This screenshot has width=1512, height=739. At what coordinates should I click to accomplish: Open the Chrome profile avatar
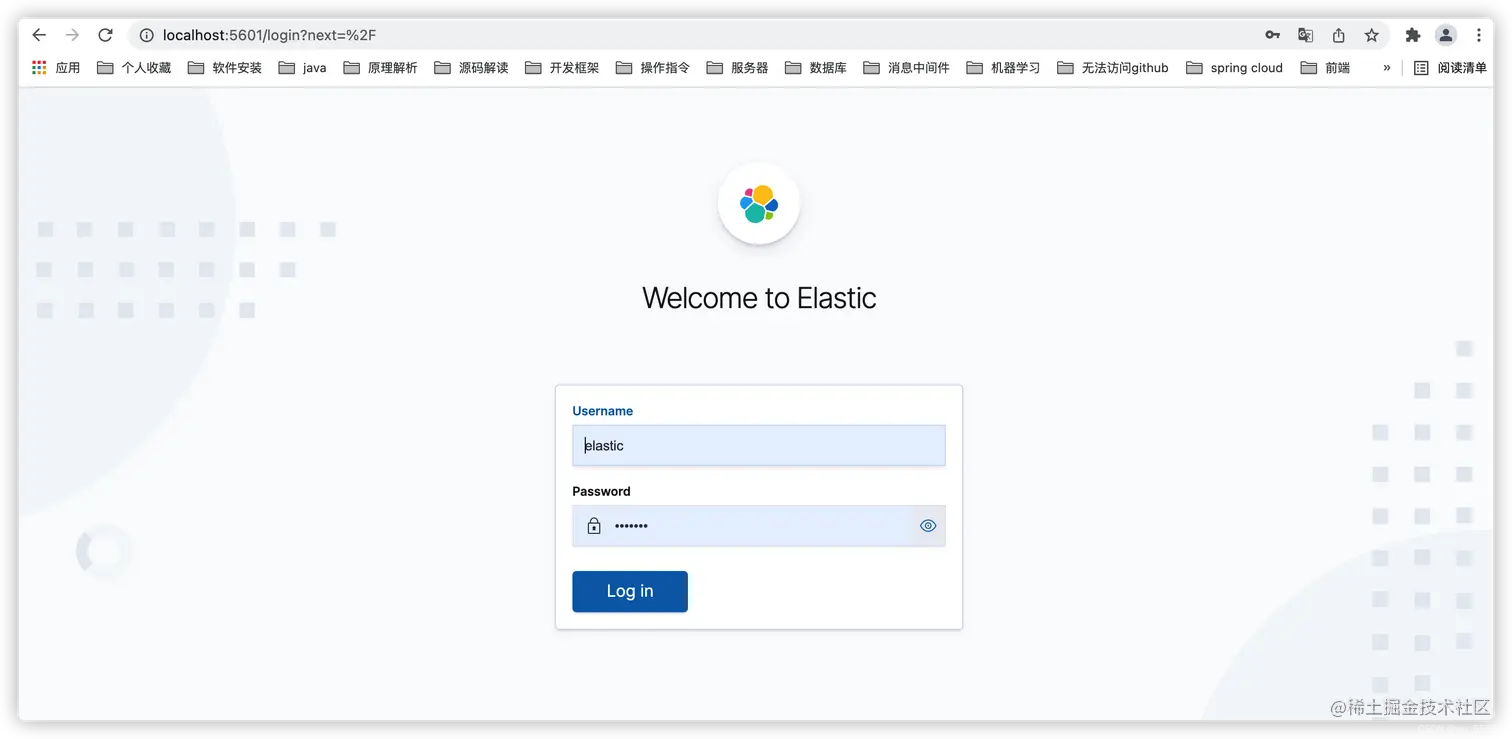[x=1446, y=35]
